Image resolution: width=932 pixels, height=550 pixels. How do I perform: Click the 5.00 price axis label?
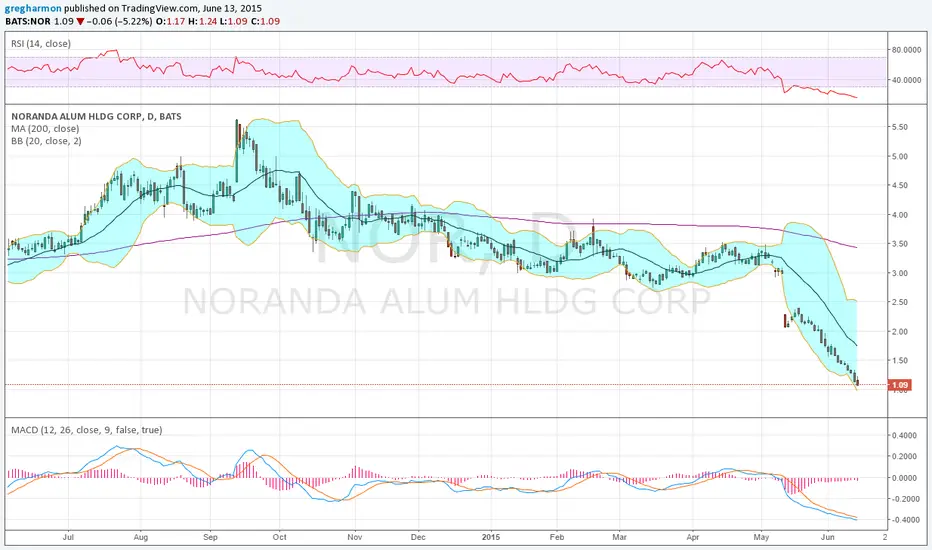(x=899, y=156)
